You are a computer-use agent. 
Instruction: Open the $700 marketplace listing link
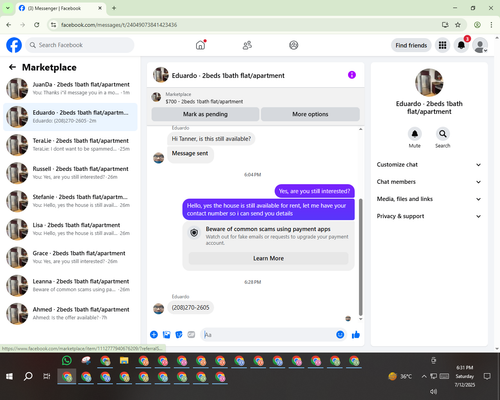[204, 102]
